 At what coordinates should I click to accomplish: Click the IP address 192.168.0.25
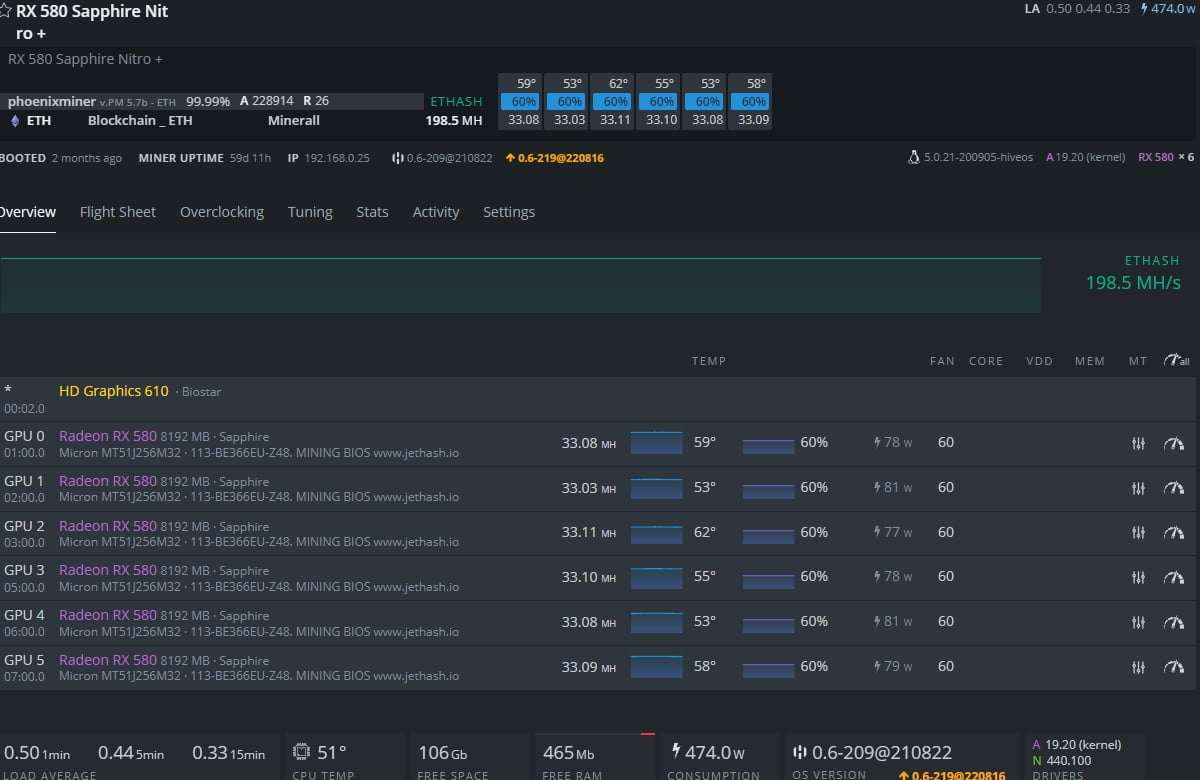337,158
